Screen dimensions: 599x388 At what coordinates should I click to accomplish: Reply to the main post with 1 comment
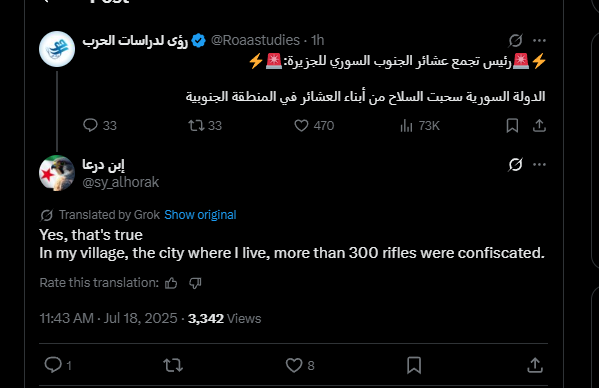58,365
